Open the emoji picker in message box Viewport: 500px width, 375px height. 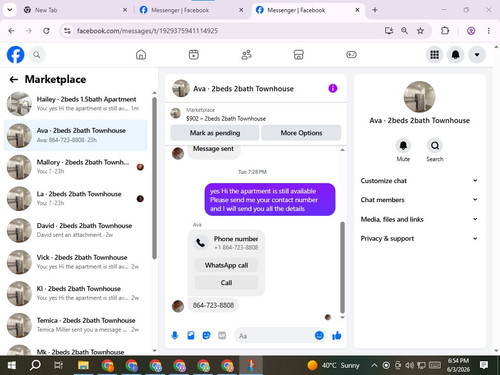point(319,335)
